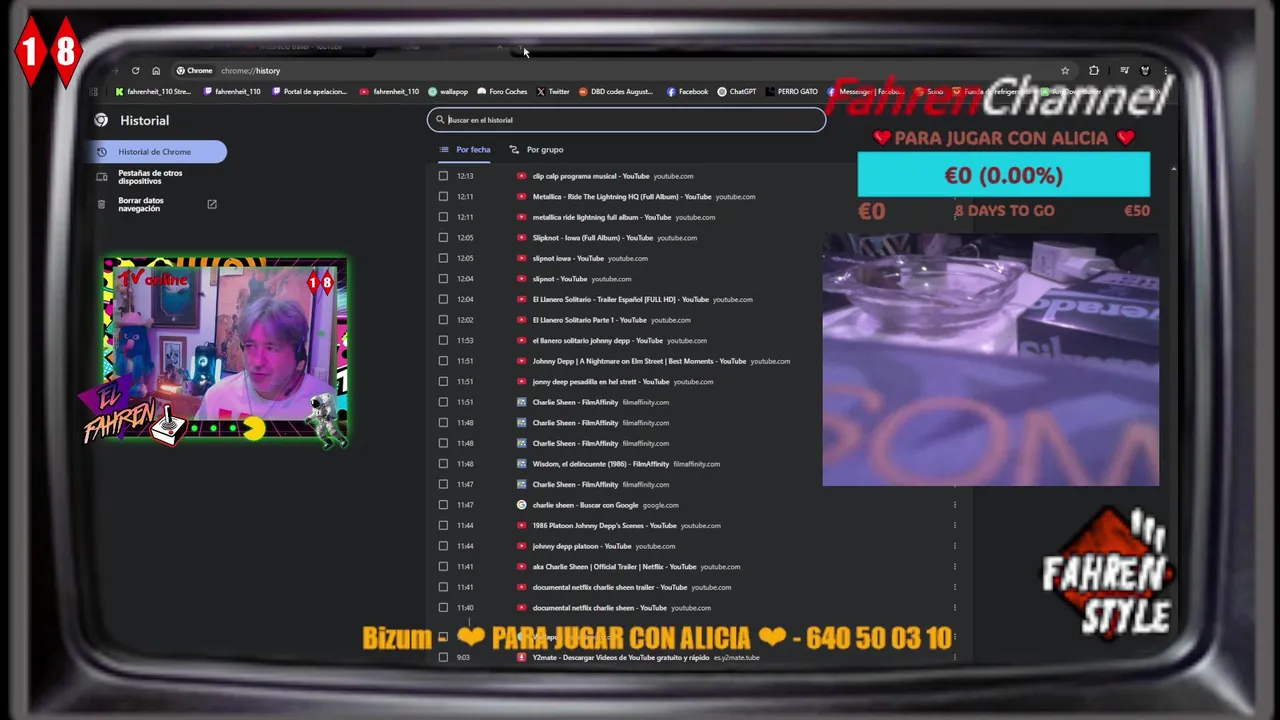This screenshot has height=720, width=1280.
Task: Open the Foro Coches bookmark
Action: click(x=502, y=92)
